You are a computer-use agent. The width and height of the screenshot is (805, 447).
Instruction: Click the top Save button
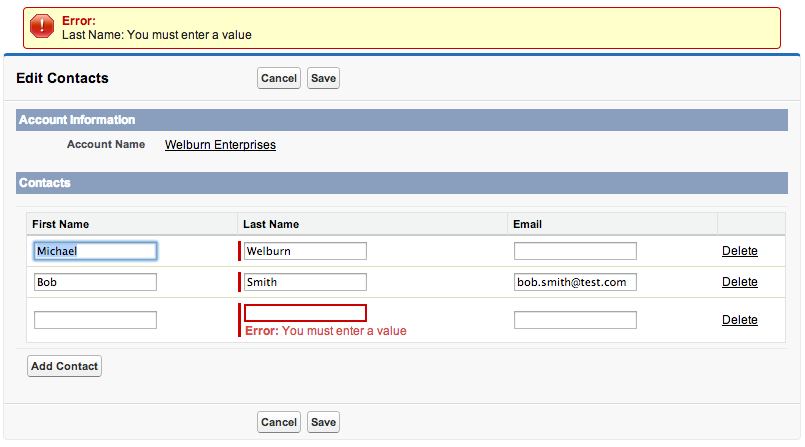323,78
